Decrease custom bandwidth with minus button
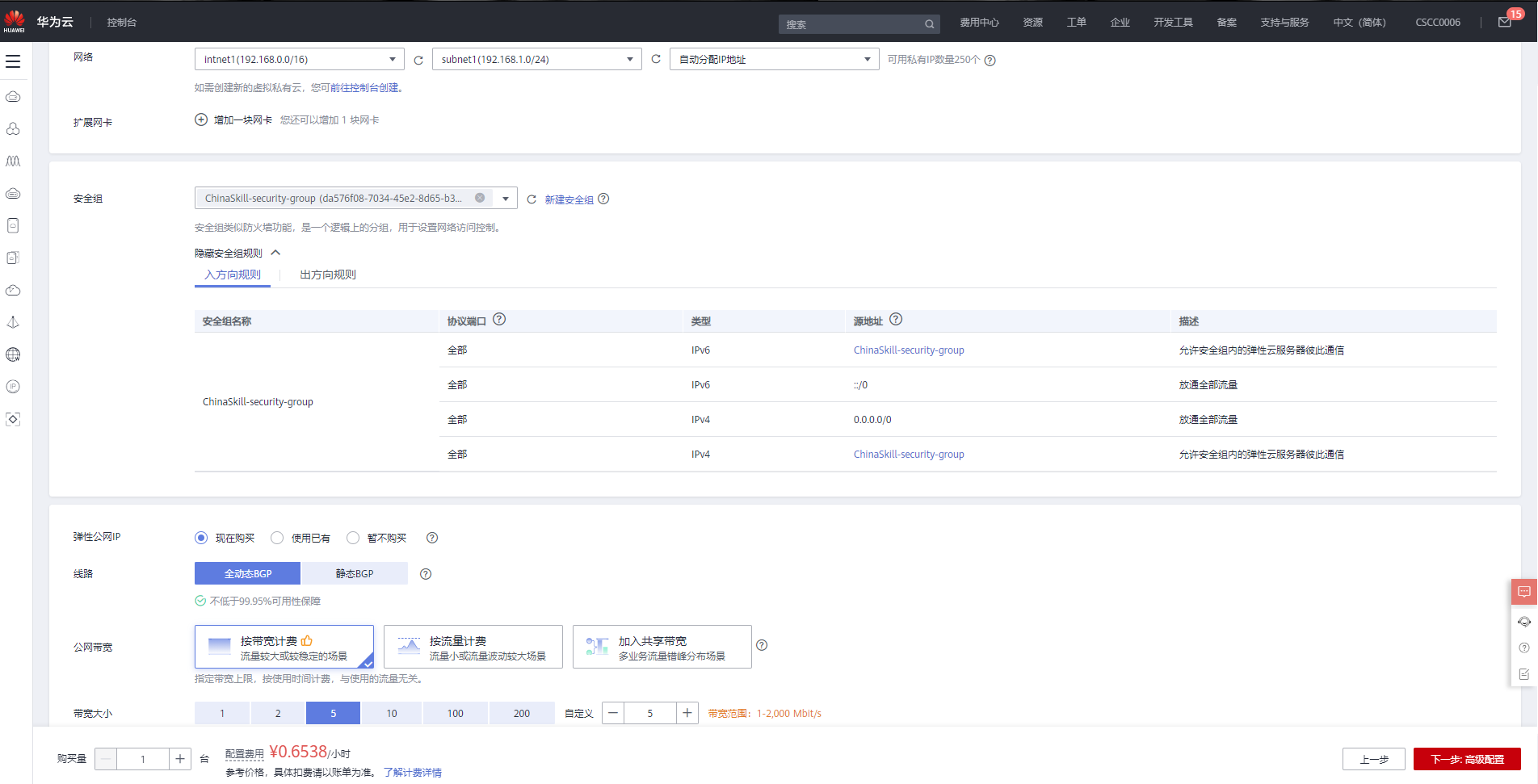Image resolution: width=1538 pixels, height=784 pixels. 613,713
